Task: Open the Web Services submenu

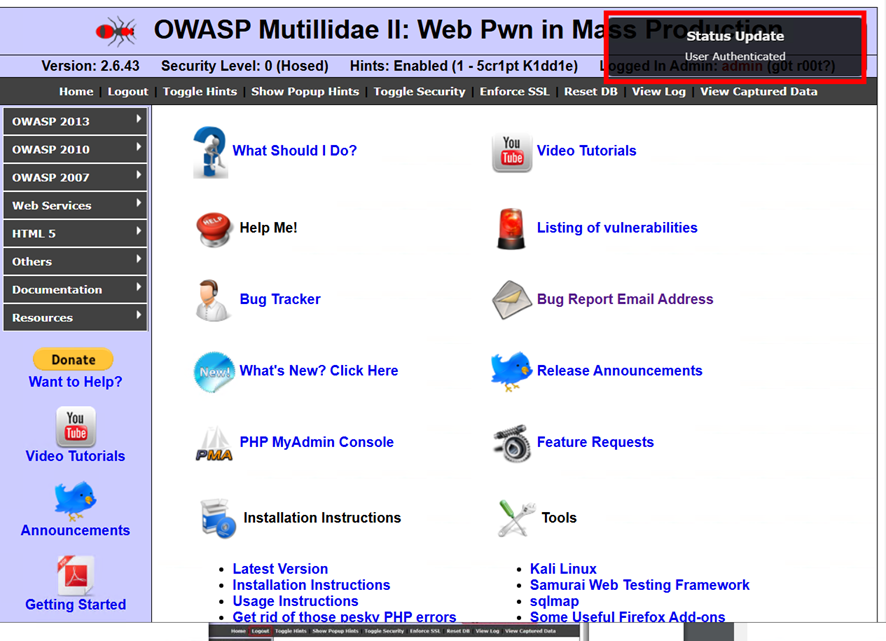Action: (x=75, y=205)
